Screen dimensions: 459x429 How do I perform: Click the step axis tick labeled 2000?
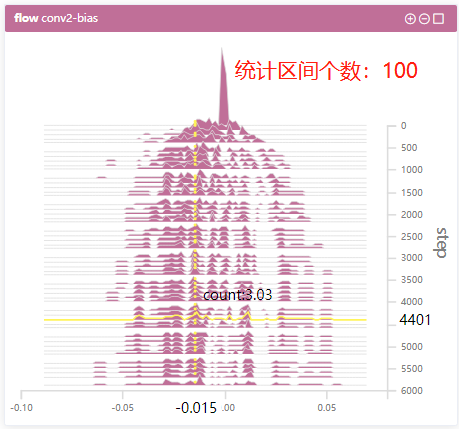coord(412,214)
